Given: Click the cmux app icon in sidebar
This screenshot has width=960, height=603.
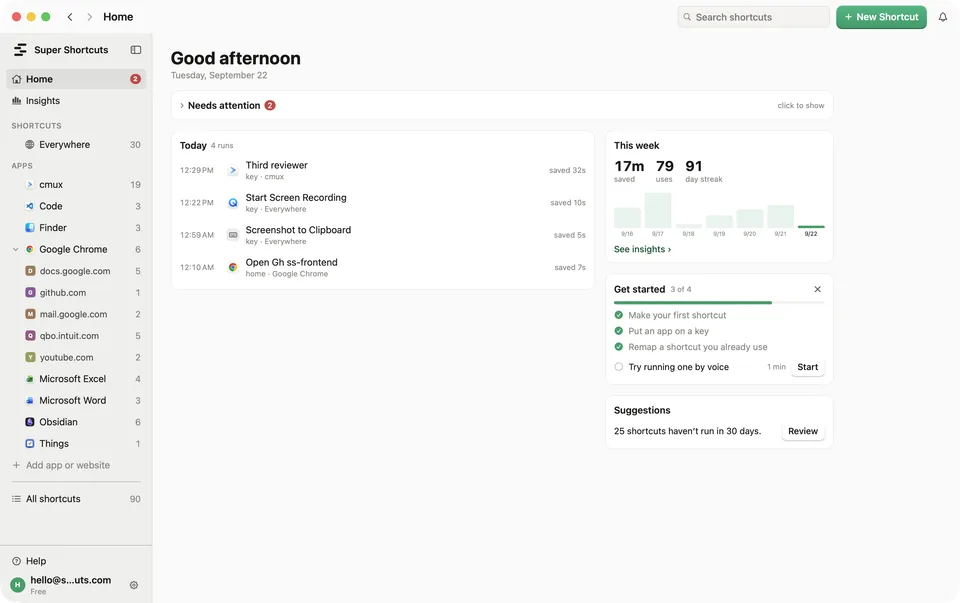Looking at the screenshot, I should tap(29, 184).
